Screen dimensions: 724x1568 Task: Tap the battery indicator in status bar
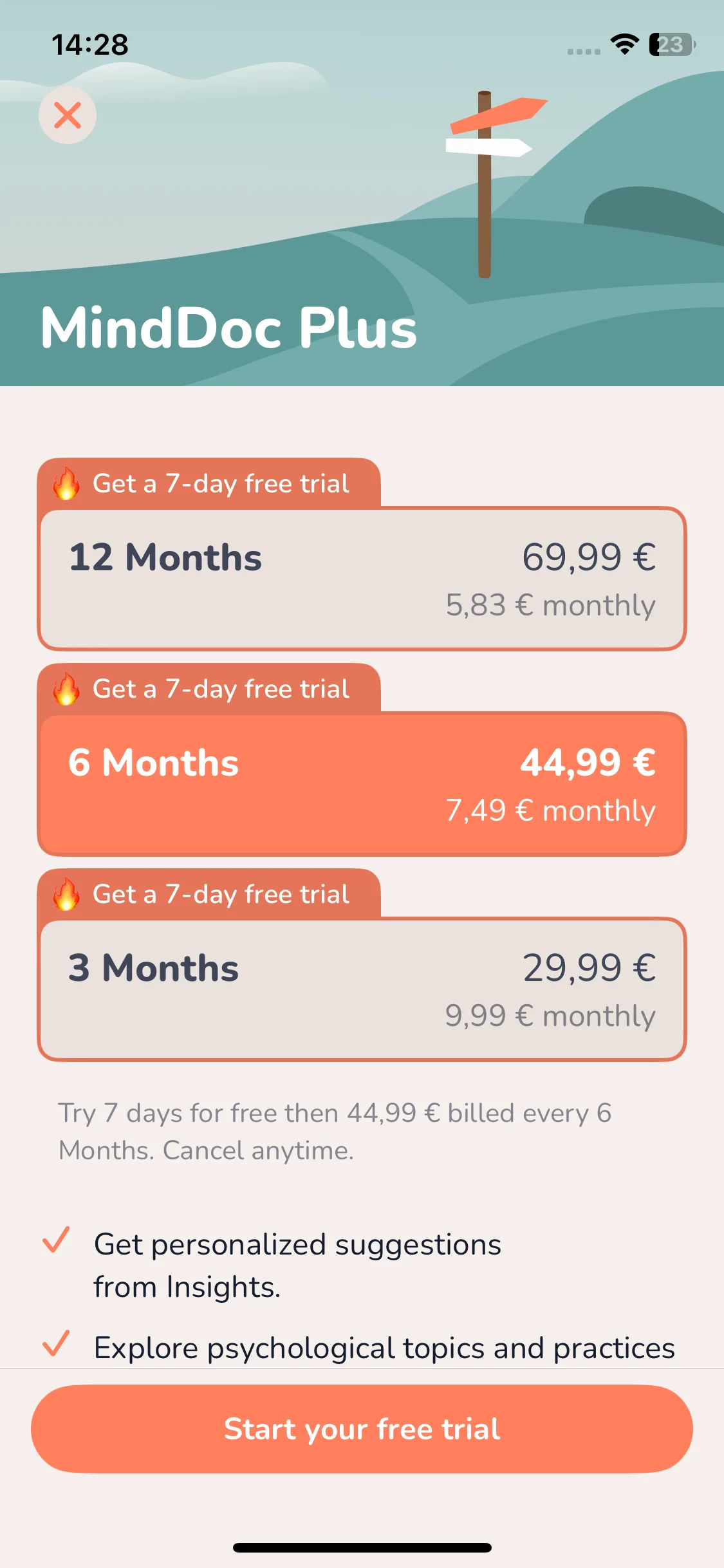click(673, 44)
